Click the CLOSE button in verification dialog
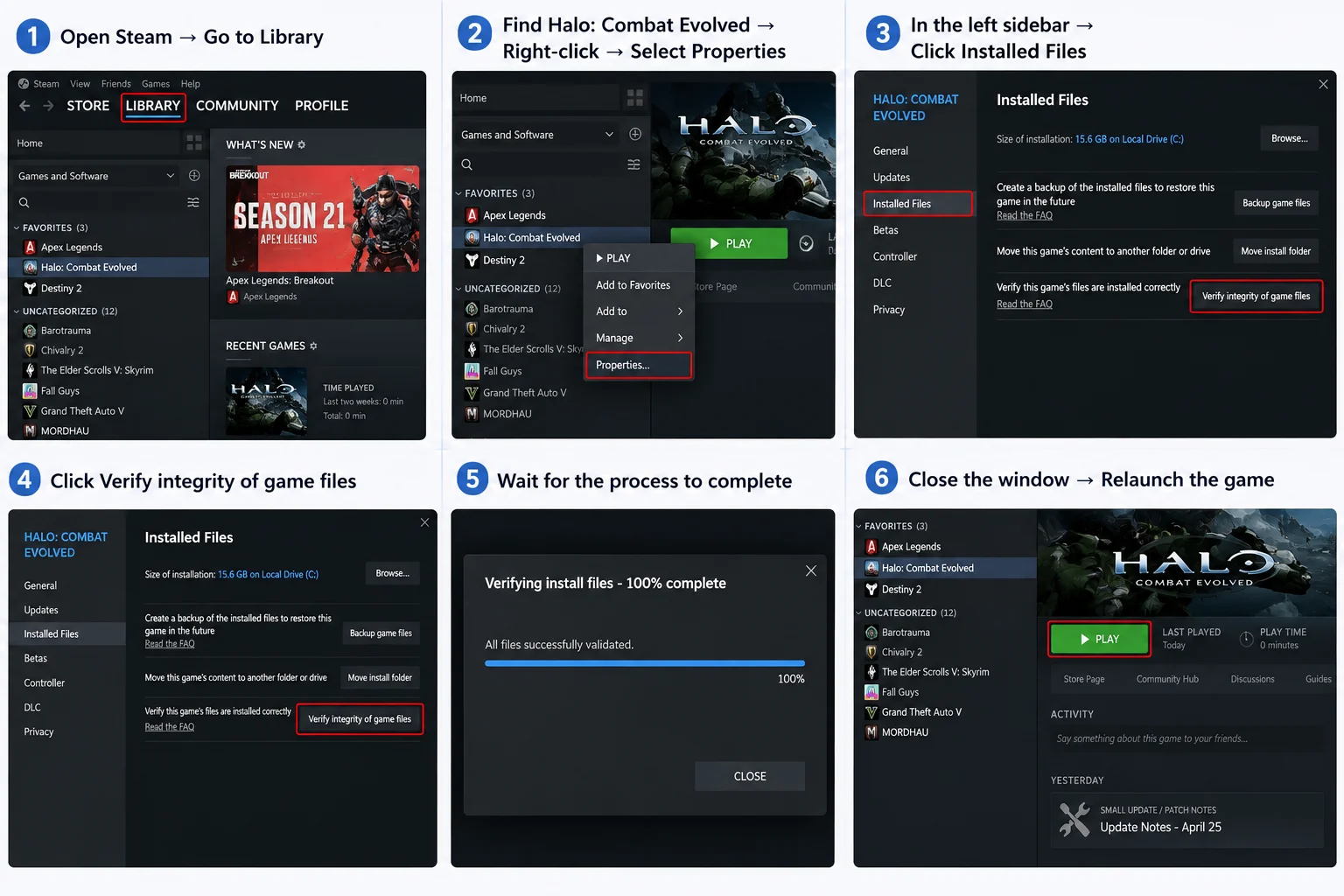 [x=750, y=776]
